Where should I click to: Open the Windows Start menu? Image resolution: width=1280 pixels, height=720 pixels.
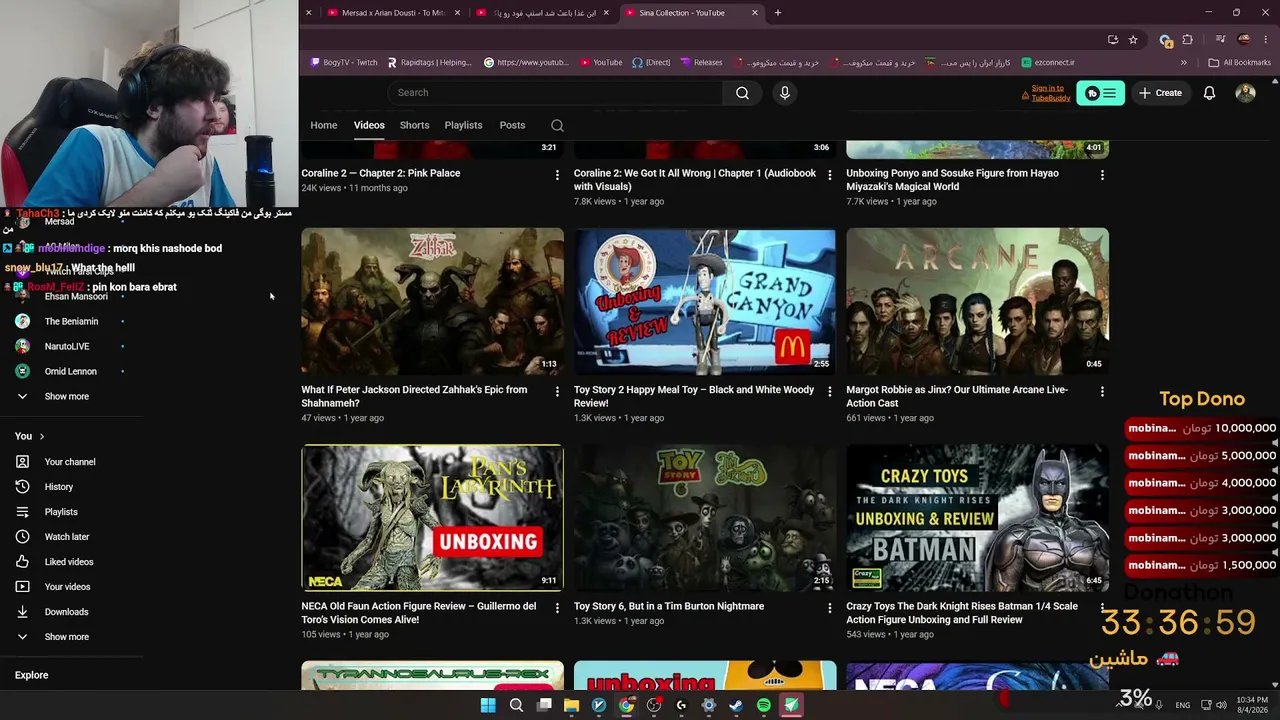pos(488,705)
